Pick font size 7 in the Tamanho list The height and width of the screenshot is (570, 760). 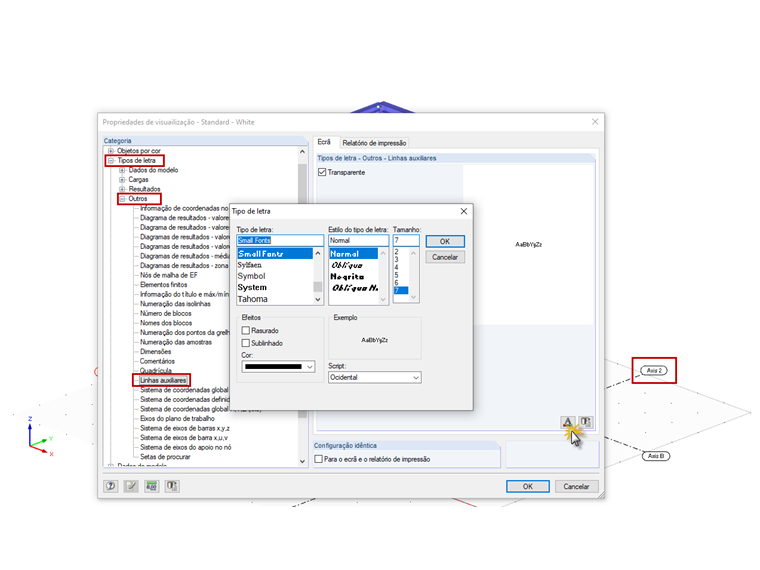[x=400, y=290]
